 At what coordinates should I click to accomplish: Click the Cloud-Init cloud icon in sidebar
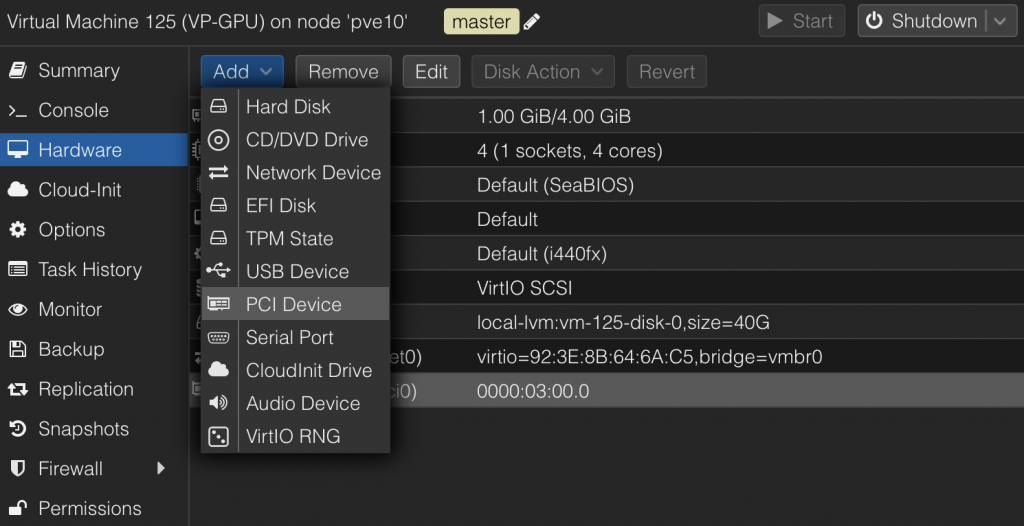pyautogui.click(x=18, y=190)
